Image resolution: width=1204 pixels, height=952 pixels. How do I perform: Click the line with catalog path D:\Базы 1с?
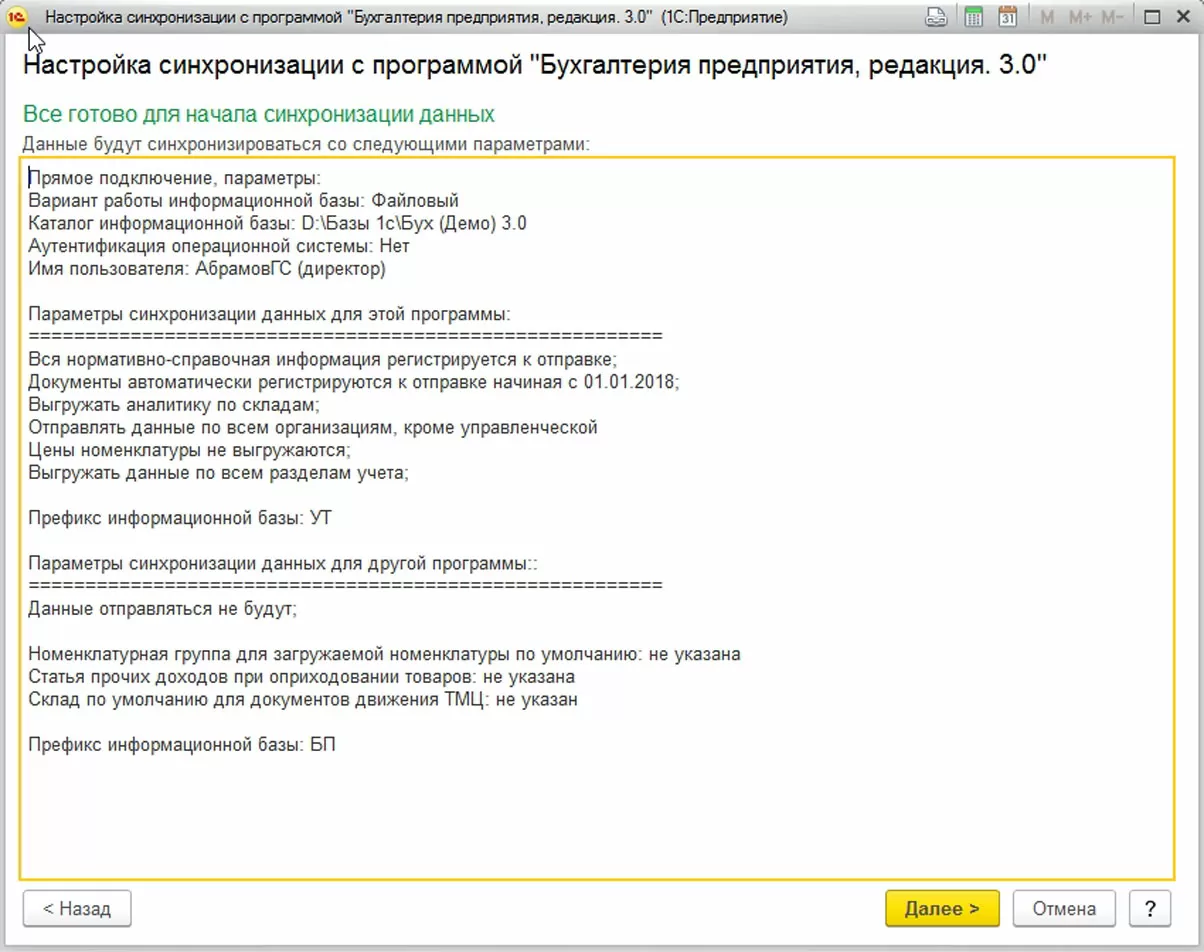277,223
